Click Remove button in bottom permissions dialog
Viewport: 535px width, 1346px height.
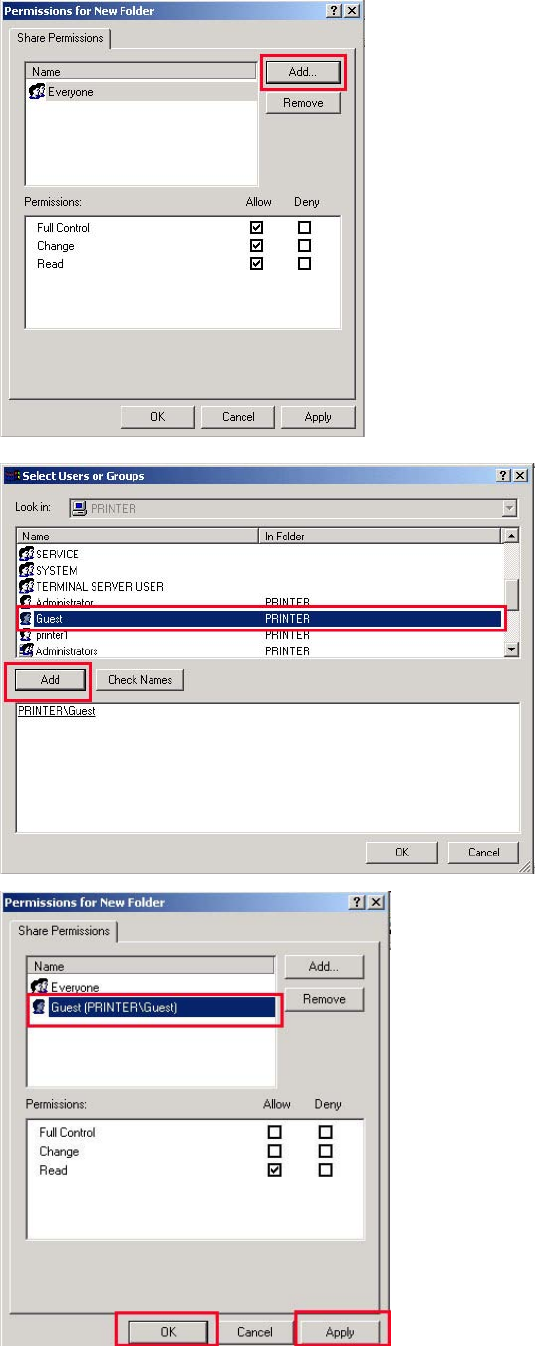coord(324,999)
